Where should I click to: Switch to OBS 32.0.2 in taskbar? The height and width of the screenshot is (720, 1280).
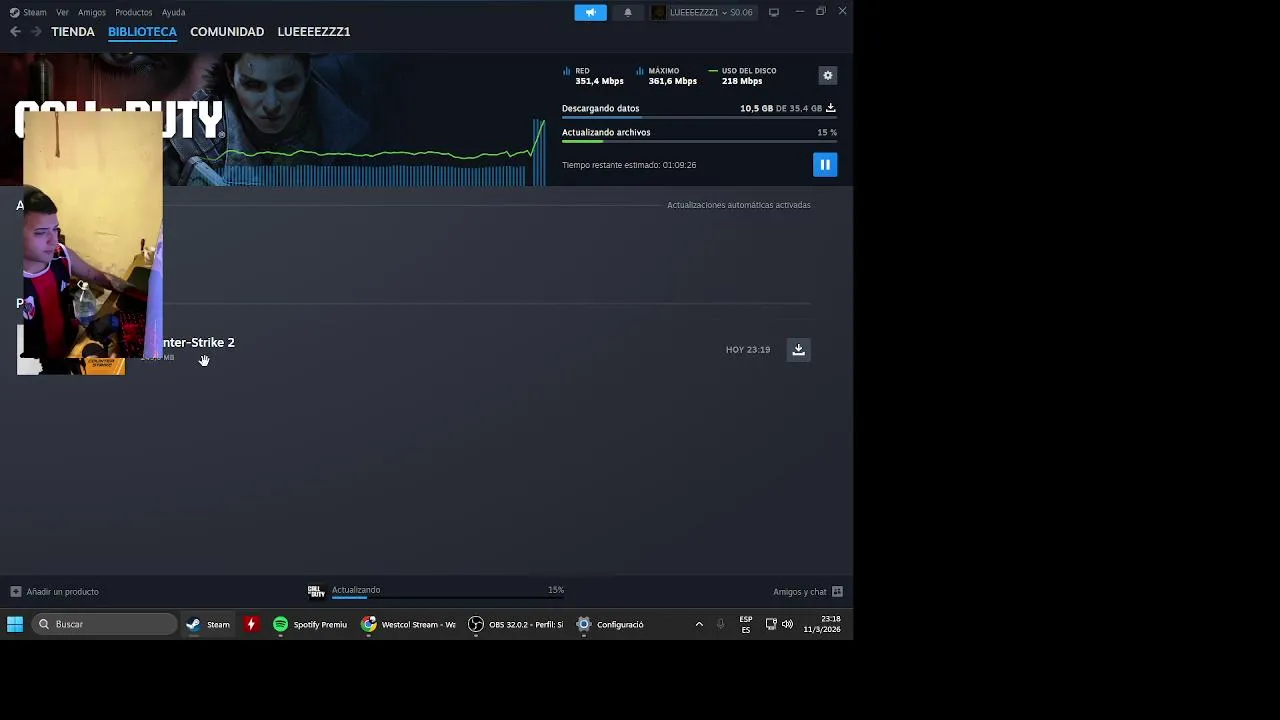(x=516, y=624)
